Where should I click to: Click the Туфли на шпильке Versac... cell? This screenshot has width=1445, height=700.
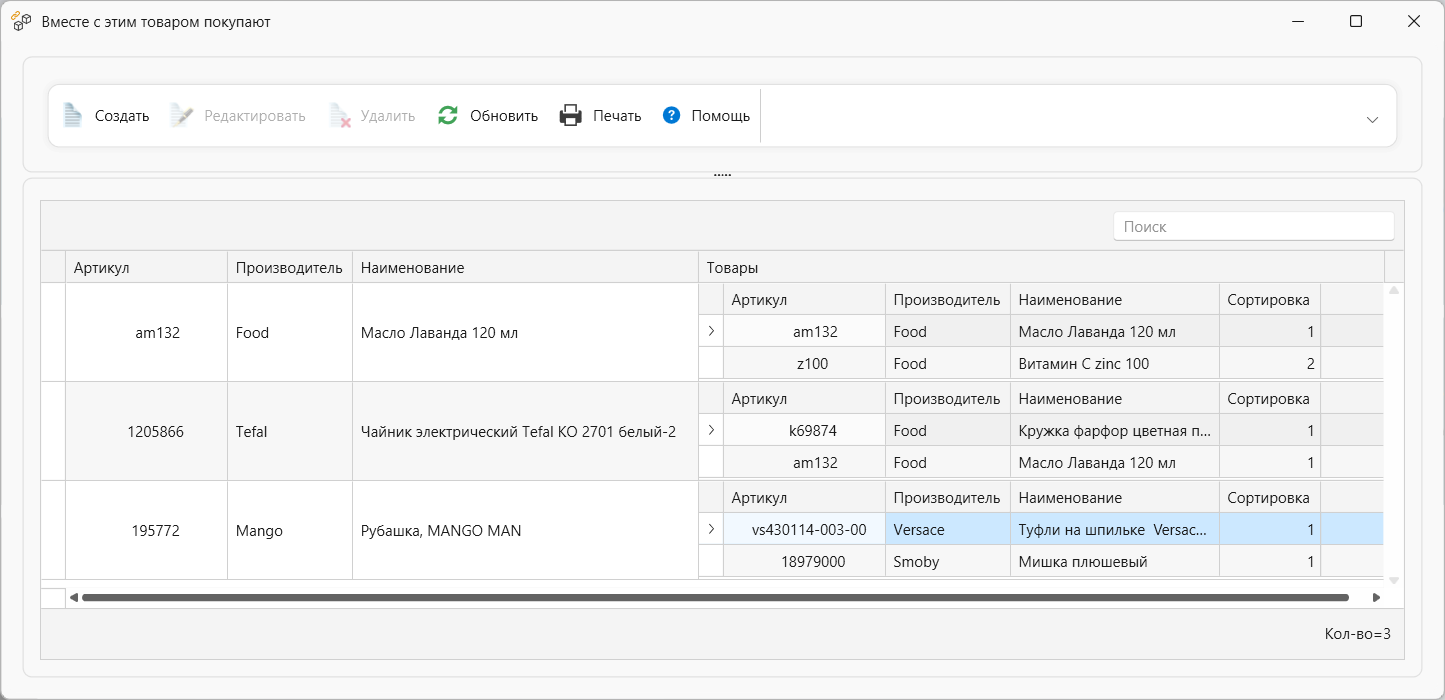(1114, 530)
